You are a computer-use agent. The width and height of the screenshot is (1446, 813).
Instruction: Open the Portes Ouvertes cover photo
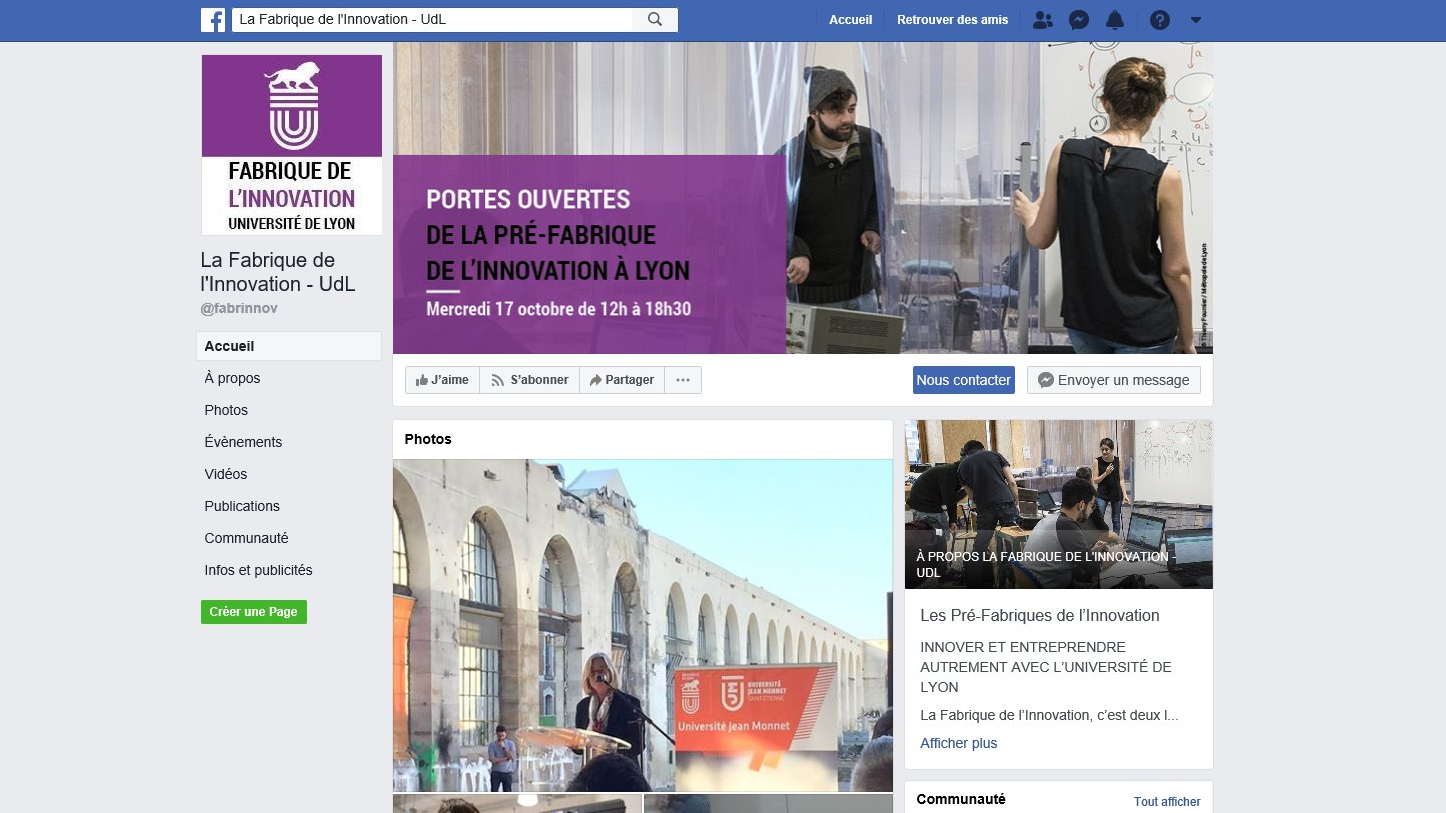(803, 198)
